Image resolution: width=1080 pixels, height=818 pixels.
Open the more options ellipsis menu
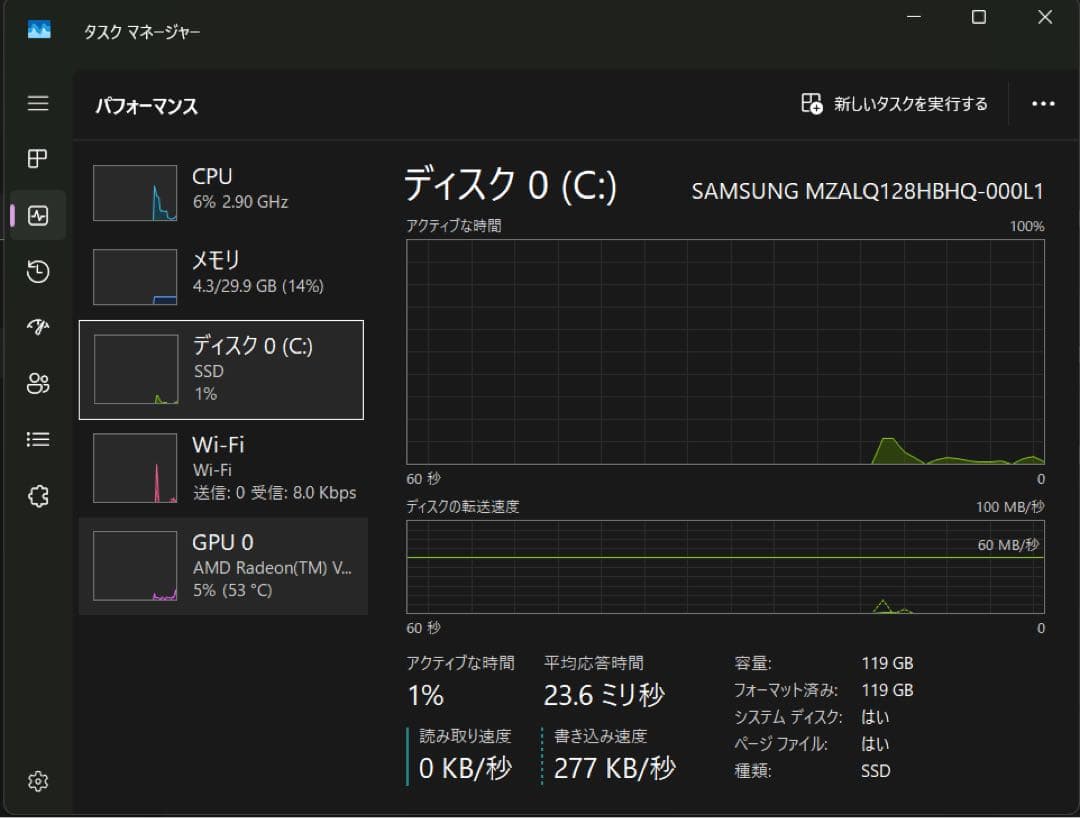click(x=1043, y=103)
